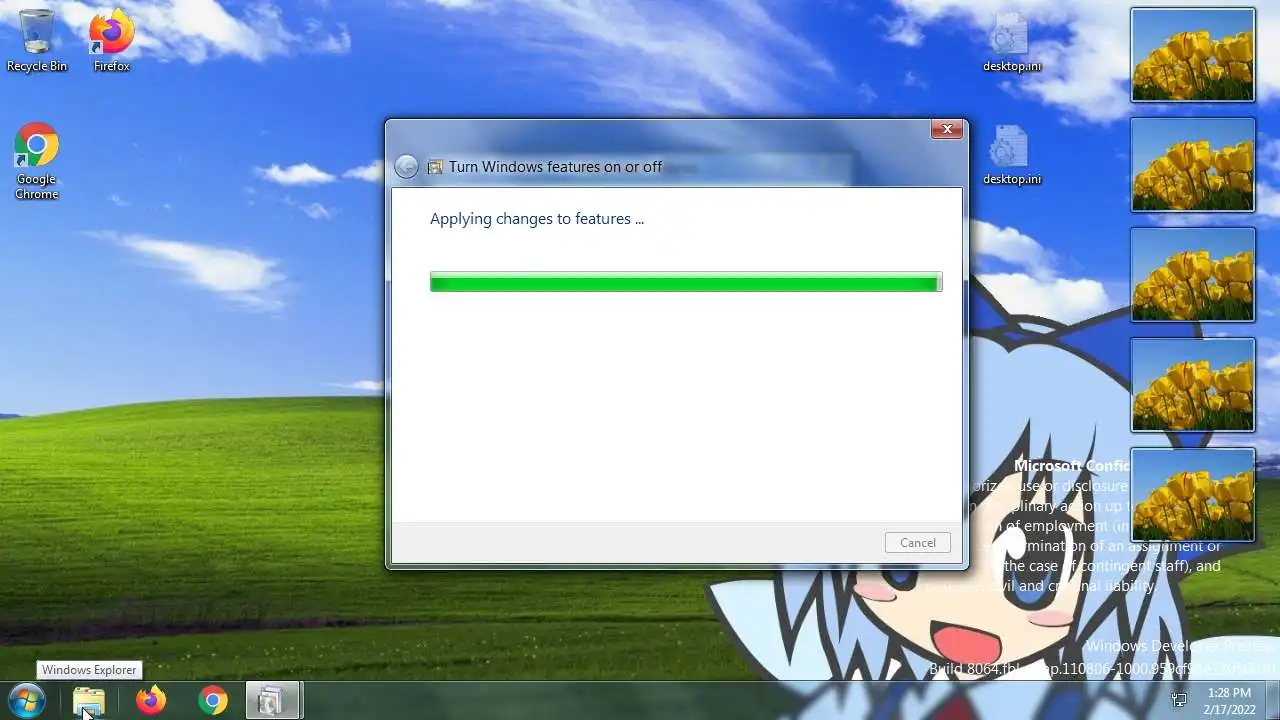Launch Firefox from the taskbar
This screenshot has width=1280, height=720.
[x=151, y=701]
